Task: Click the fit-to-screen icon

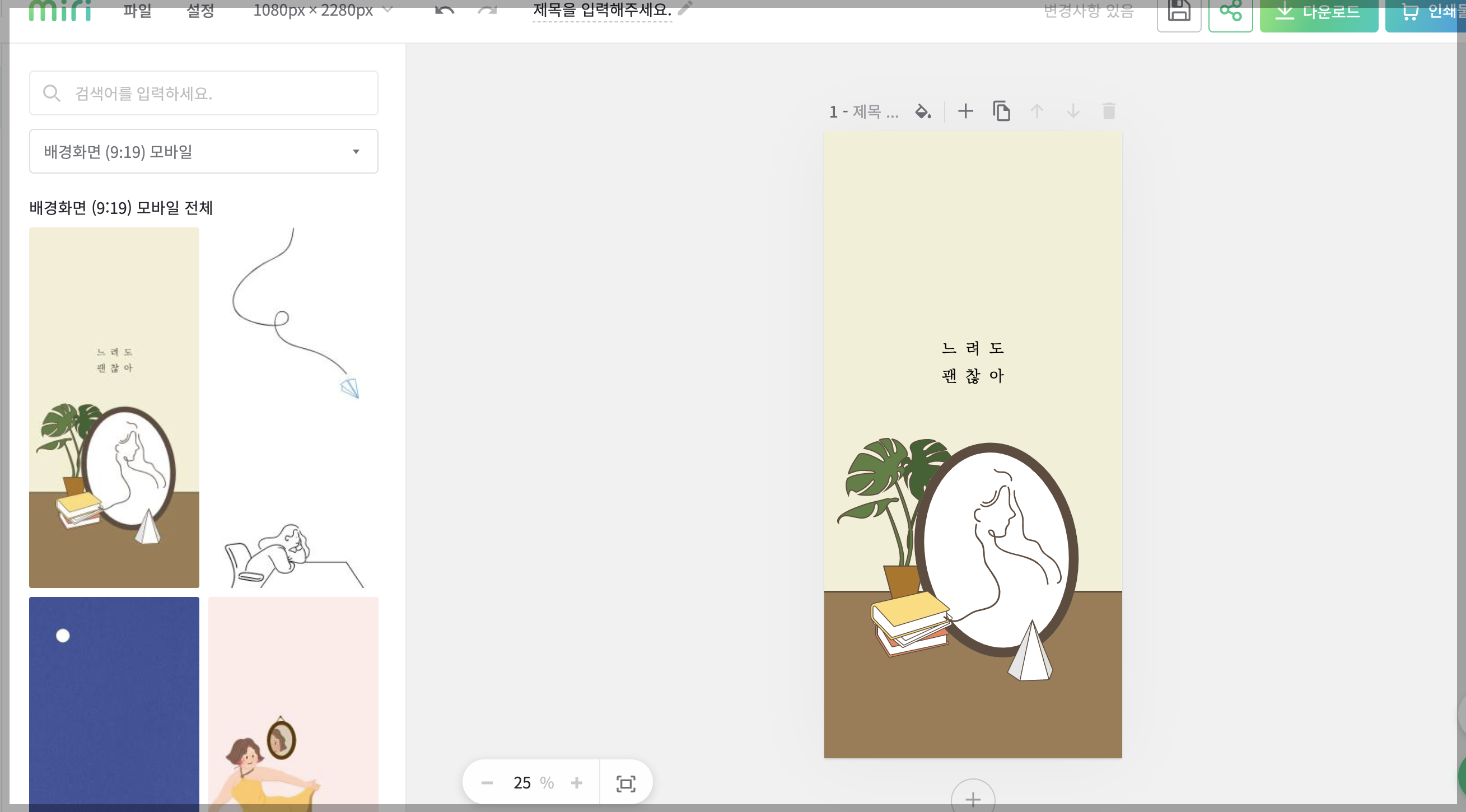Action: pyautogui.click(x=625, y=783)
